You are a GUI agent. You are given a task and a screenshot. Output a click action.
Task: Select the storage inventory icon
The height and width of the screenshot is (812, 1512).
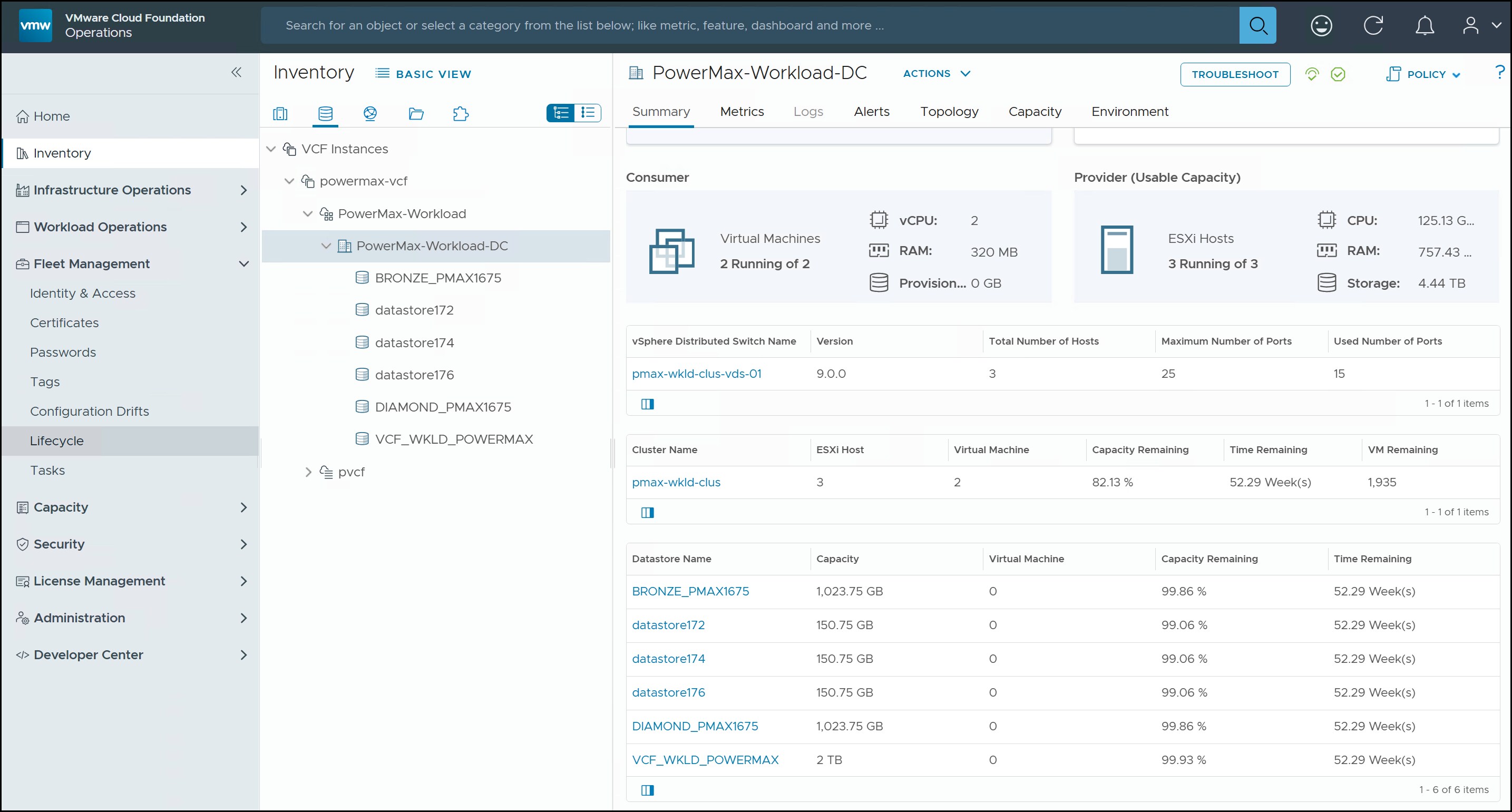(325, 113)
